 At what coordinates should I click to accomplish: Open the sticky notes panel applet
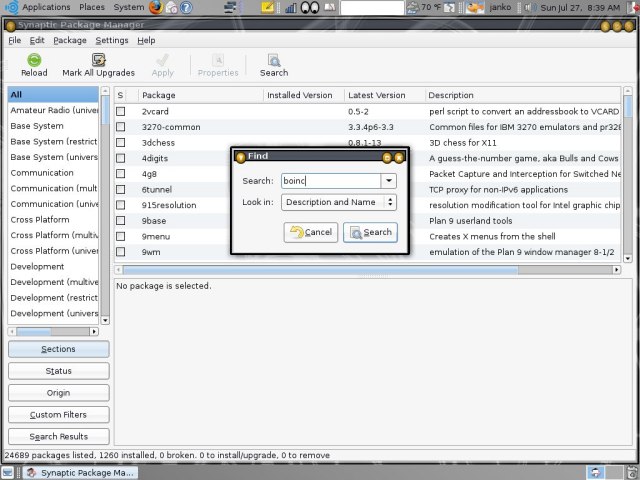pyautogui.click(x=268, y=7)
